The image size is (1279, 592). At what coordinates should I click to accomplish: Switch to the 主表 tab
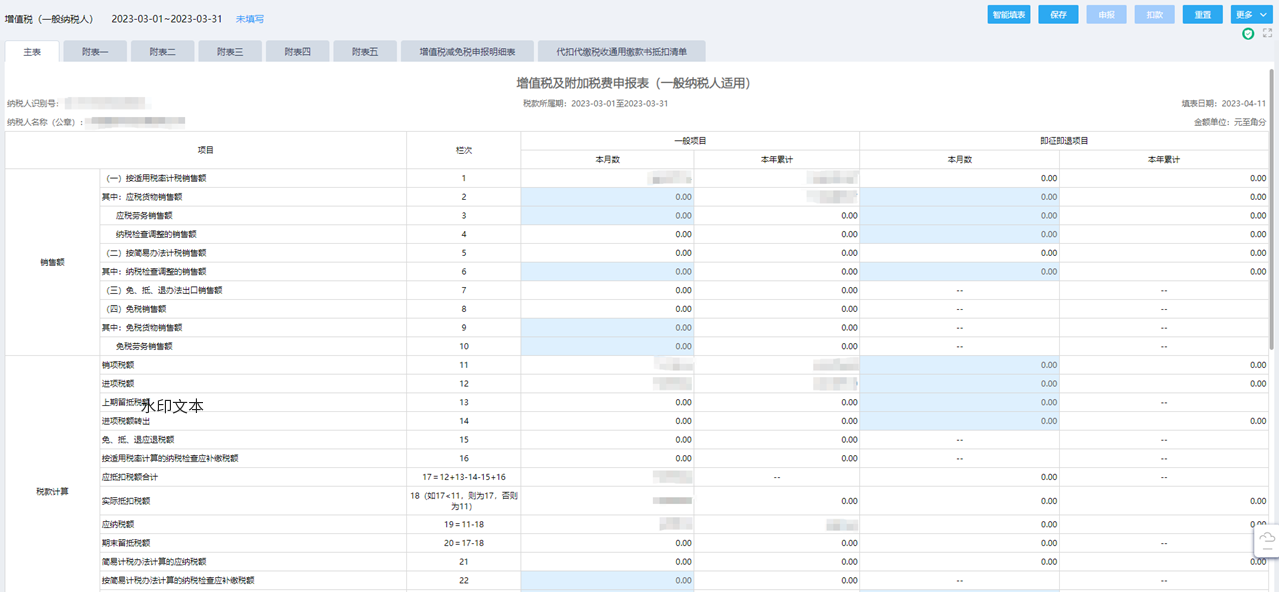[32, 51]
